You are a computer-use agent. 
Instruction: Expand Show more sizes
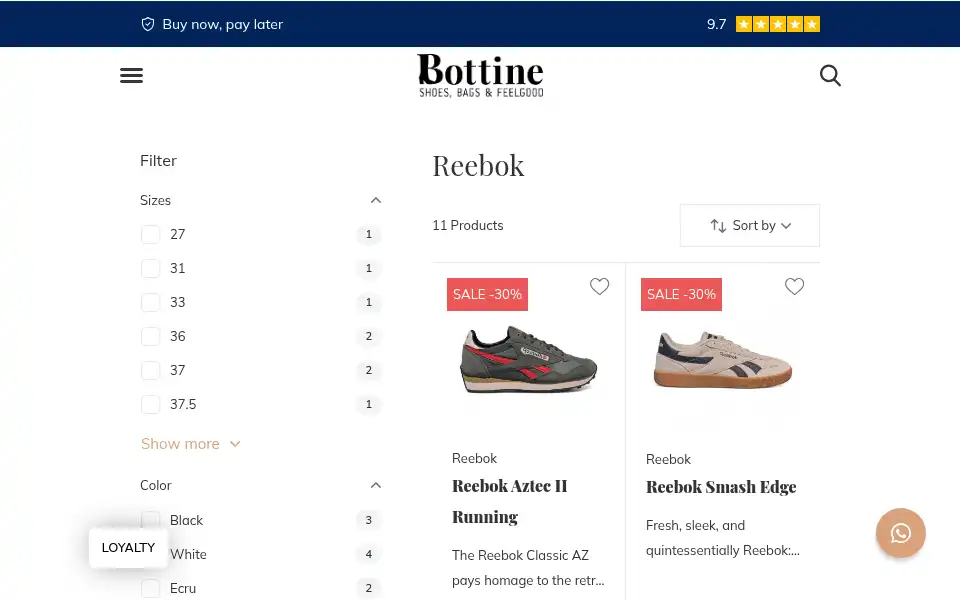(x=190, y=444)
